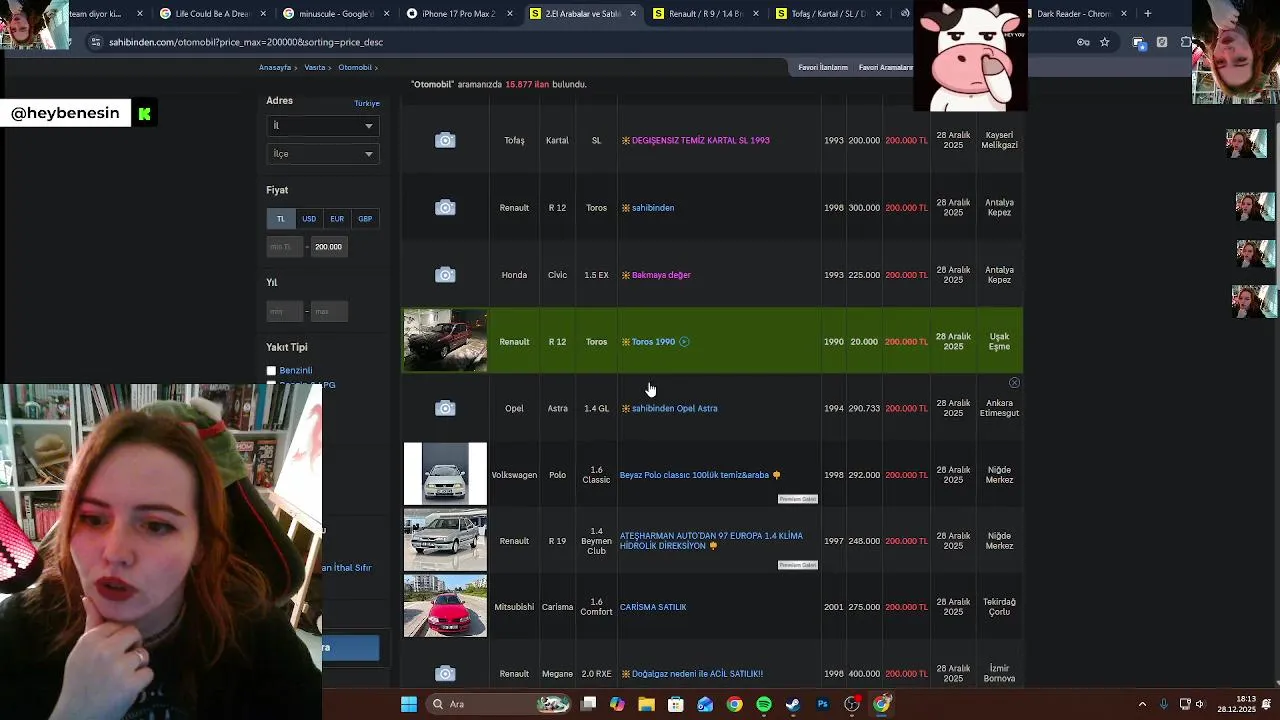The height and width of the screenshot is (720, 1280).
Task: Select TL currency toggle
Action: 280,219
